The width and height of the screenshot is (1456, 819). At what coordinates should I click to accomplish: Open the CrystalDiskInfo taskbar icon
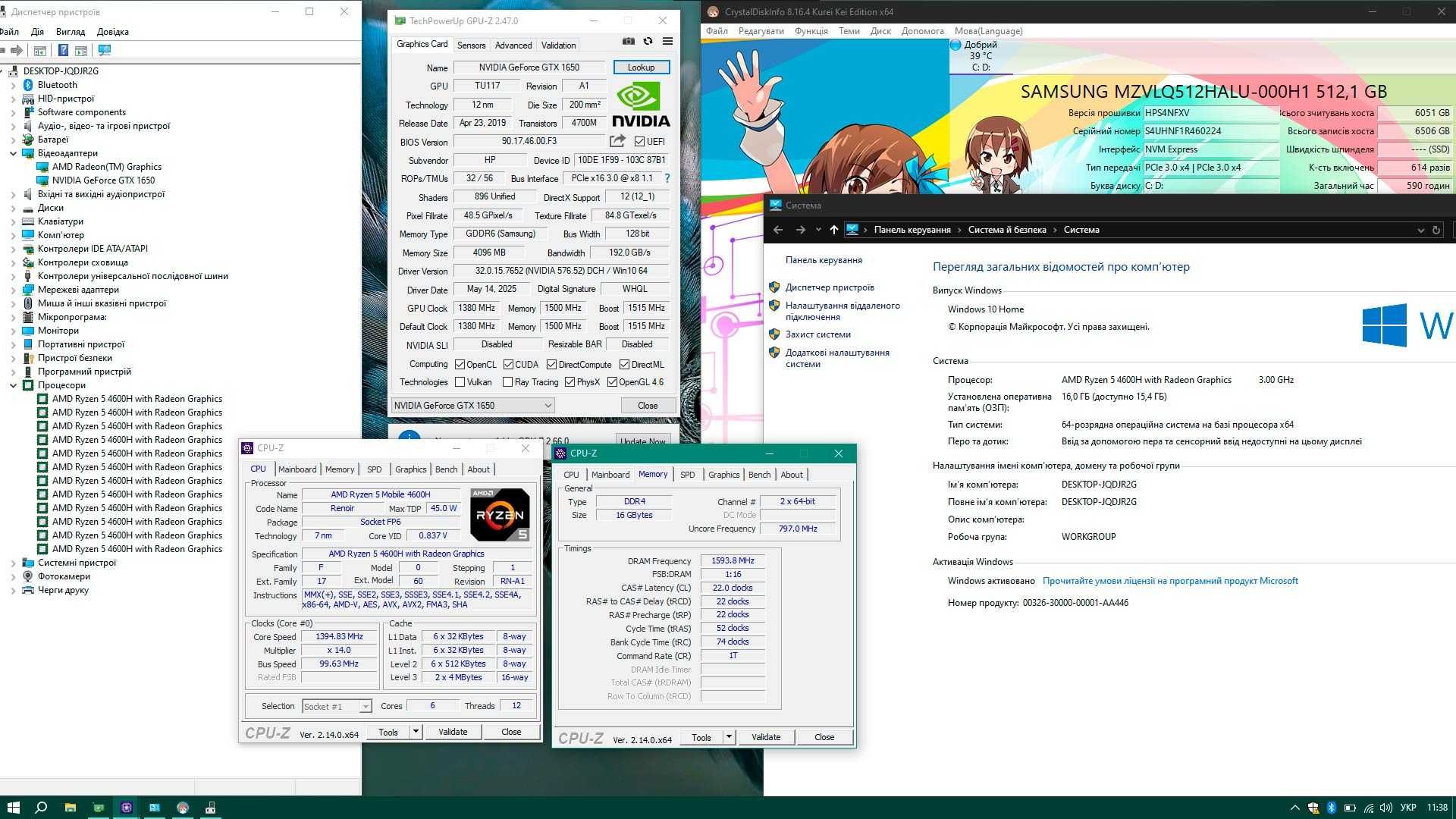click(x=183, y=808)
